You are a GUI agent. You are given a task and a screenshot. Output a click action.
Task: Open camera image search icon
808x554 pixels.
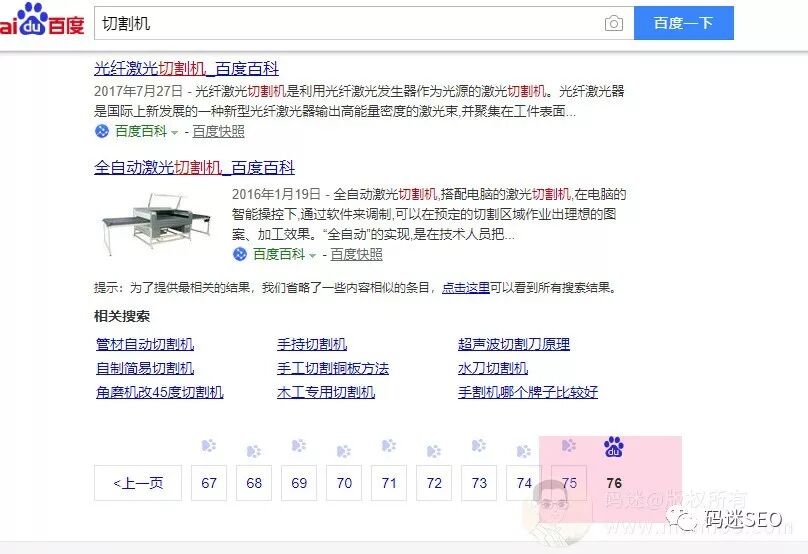pos(613,23)
